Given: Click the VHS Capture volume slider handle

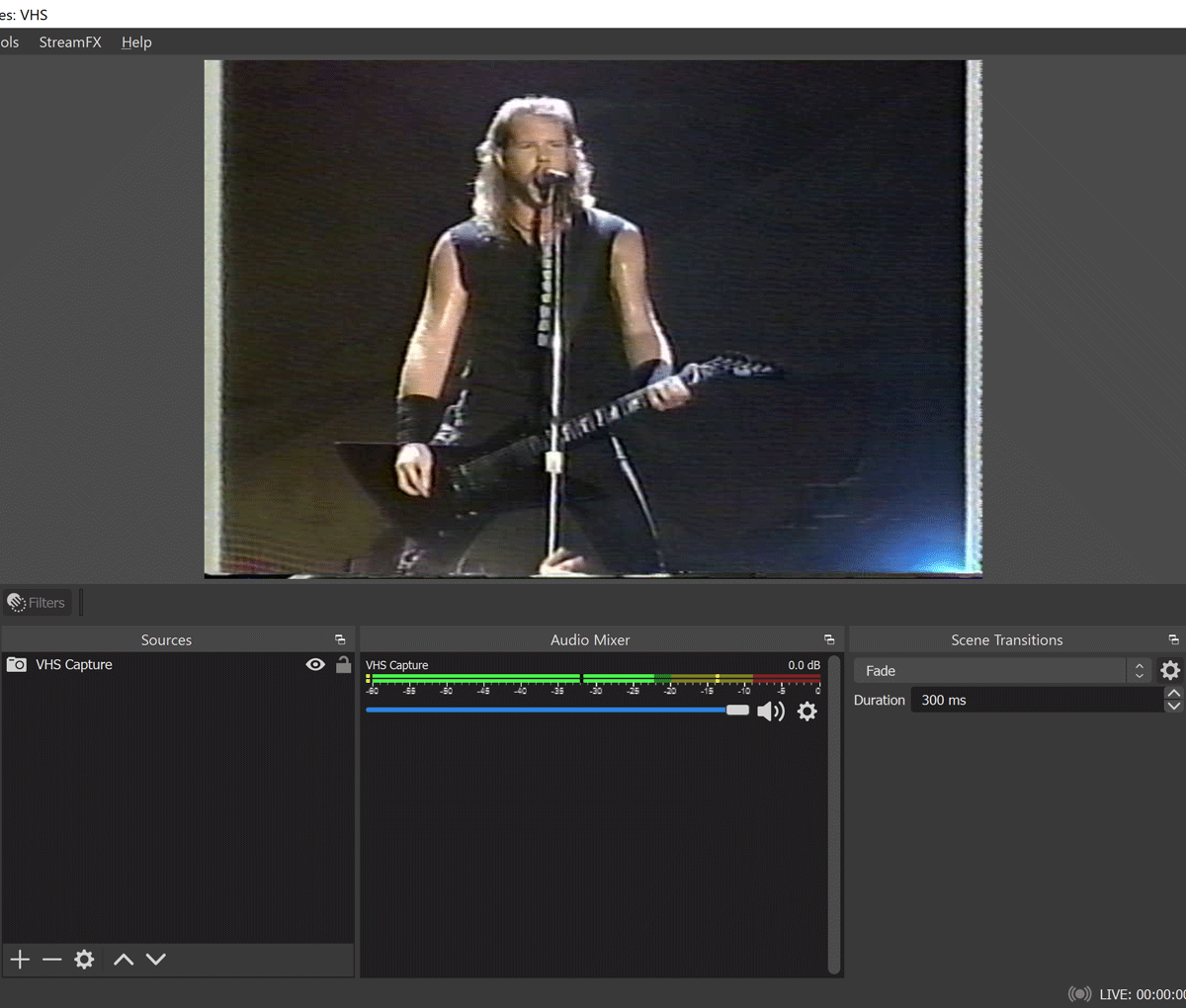Looking at the screenshot, I should (x=737, y=711).
